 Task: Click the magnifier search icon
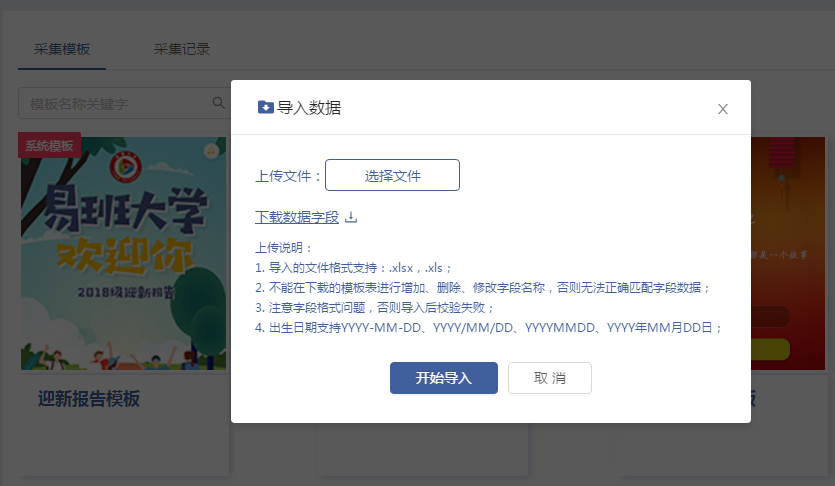[219, 103]
